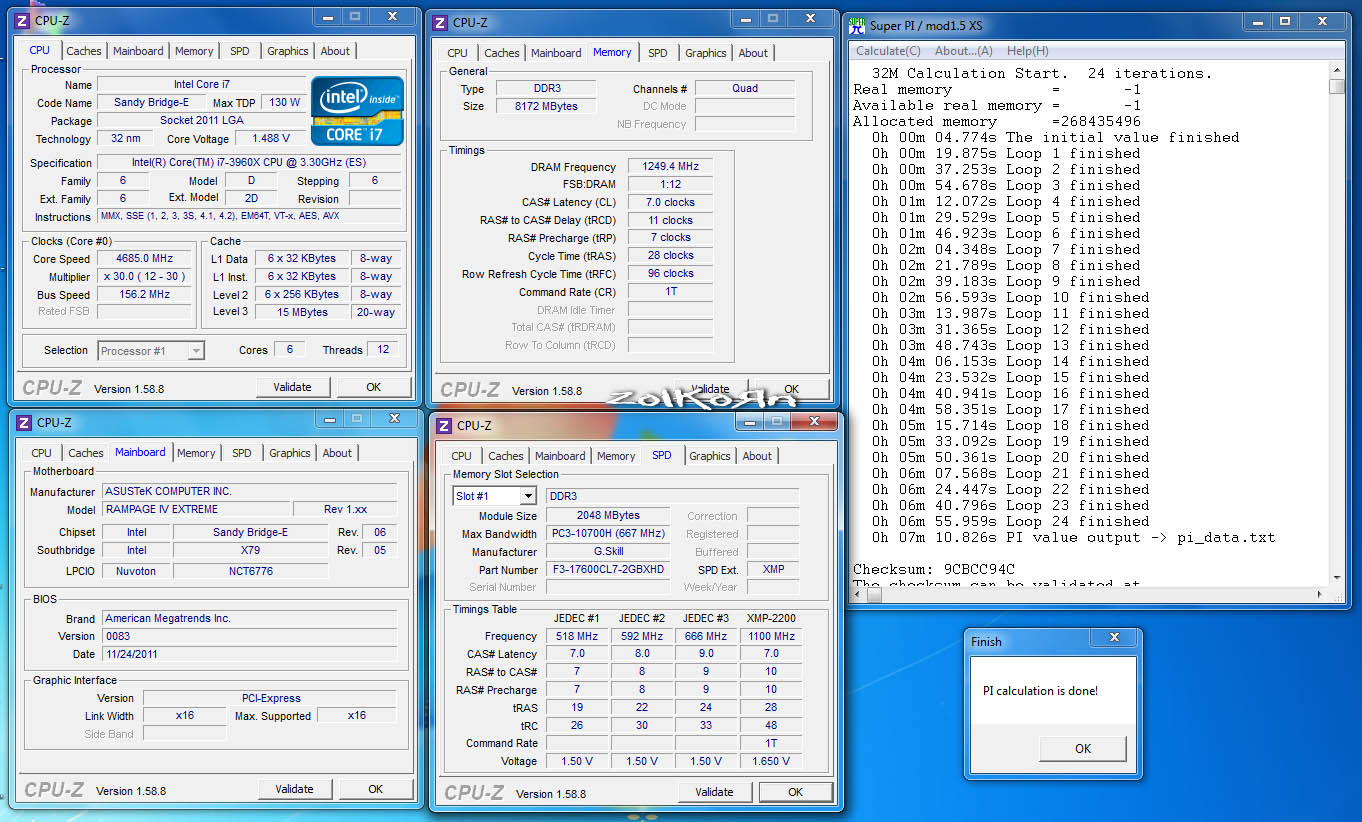
Task: Select Caches tab in the Mainboard window
Action: (86, 453)
